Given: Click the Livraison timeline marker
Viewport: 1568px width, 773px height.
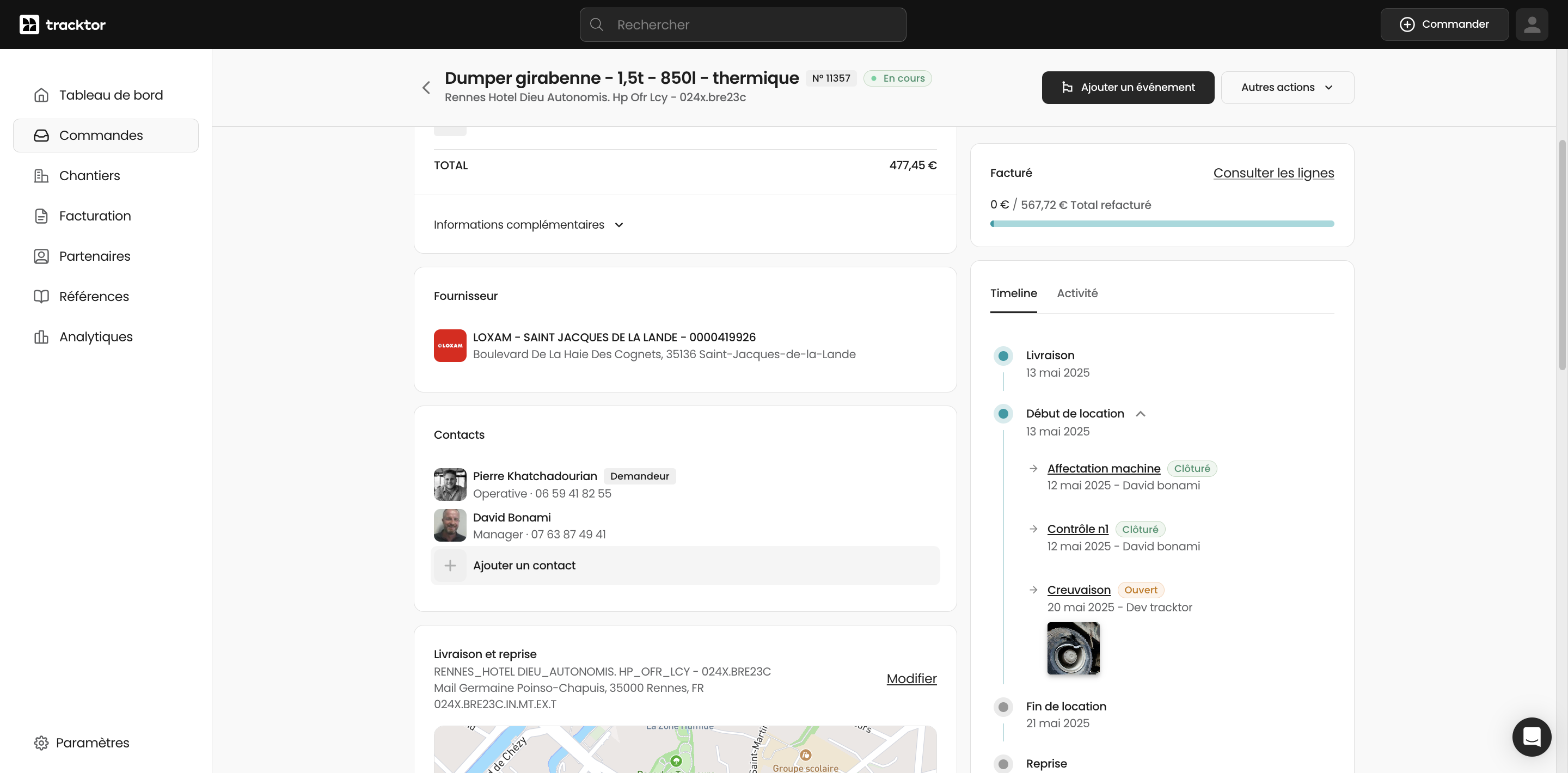Looking at the screenshot, I should coord(1003,356).
